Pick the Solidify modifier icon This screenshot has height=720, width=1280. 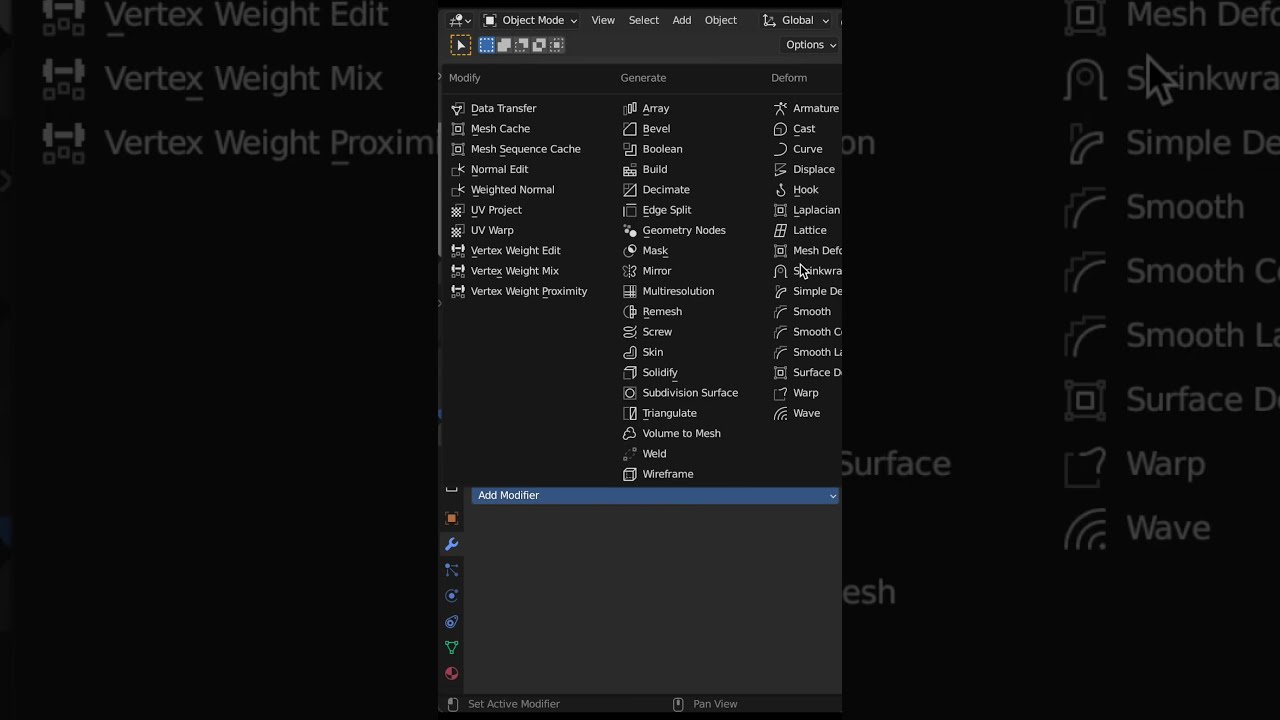(630, 372)
